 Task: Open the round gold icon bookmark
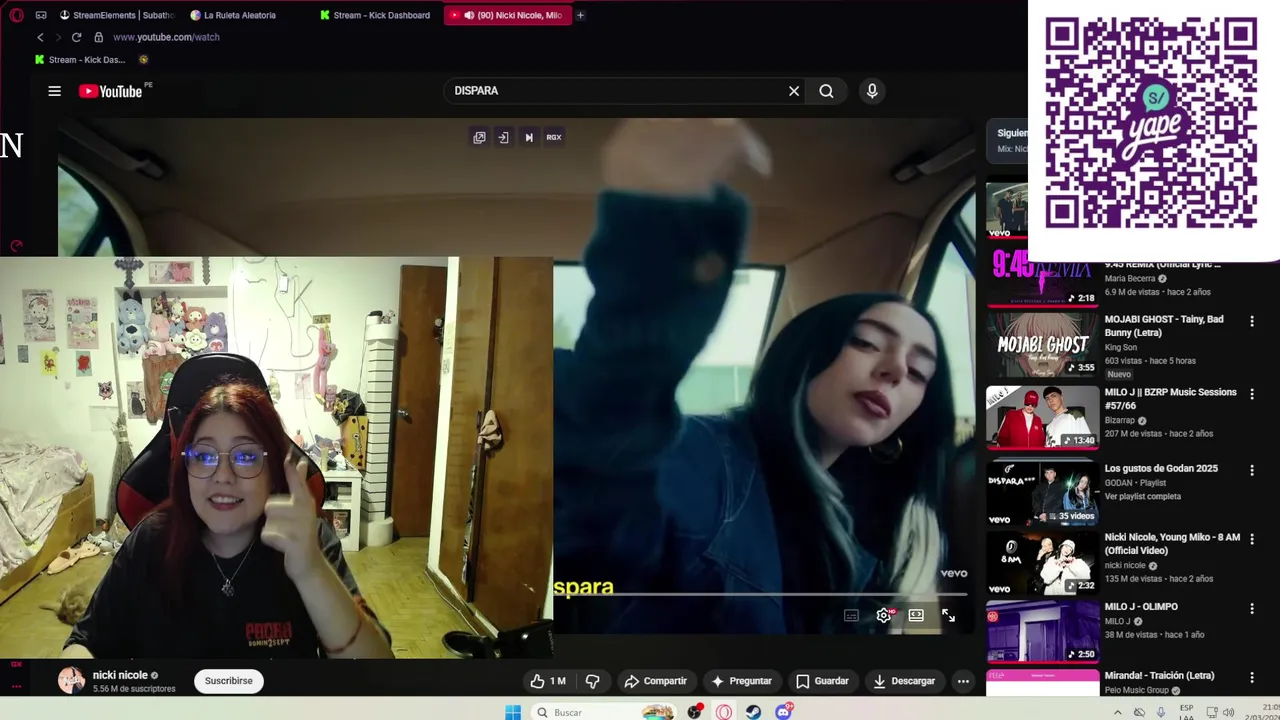pyautogui.click(x=143, y=60)
